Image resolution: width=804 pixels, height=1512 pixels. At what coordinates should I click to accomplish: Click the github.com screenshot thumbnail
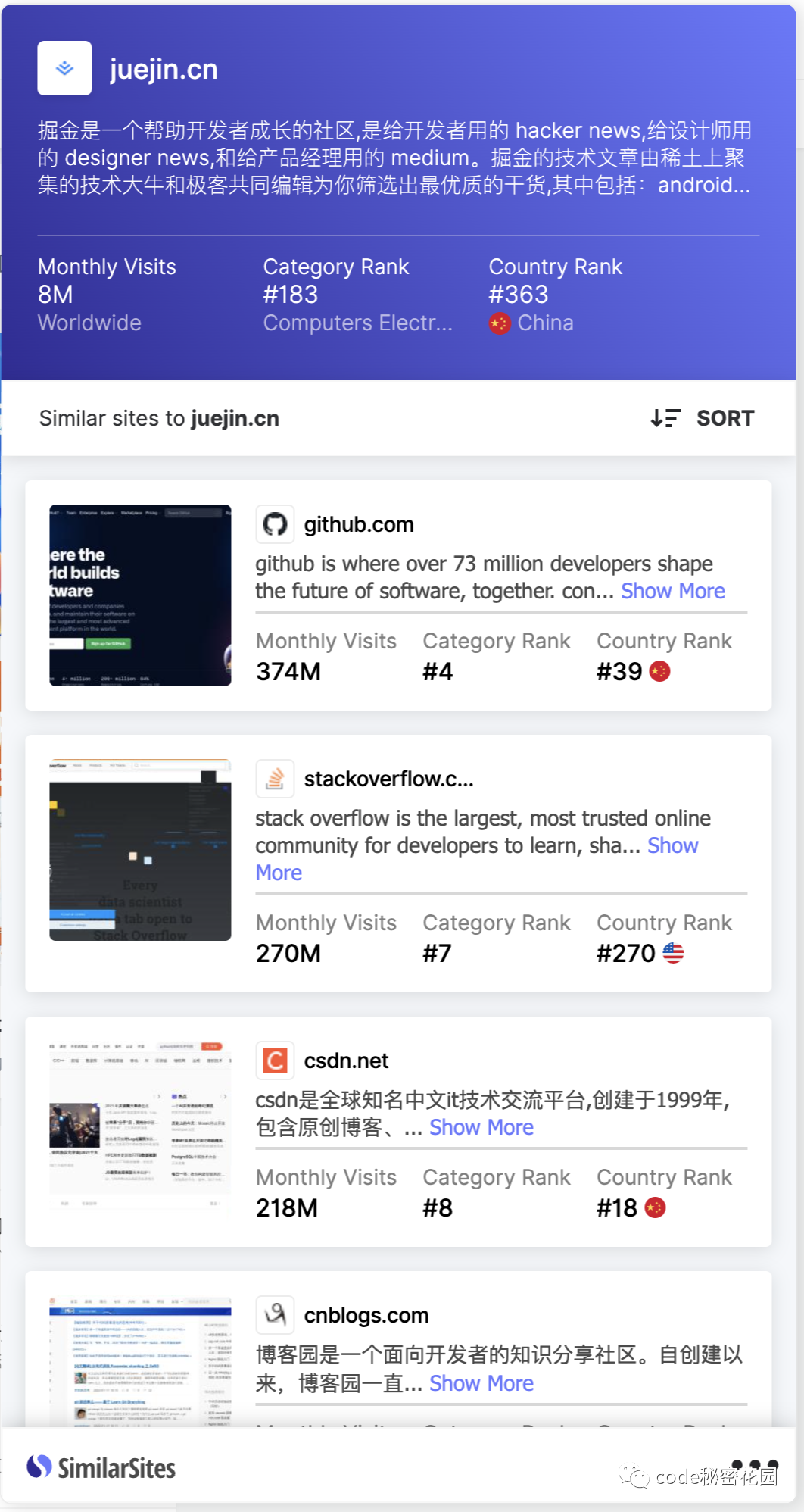pos(140,595)
